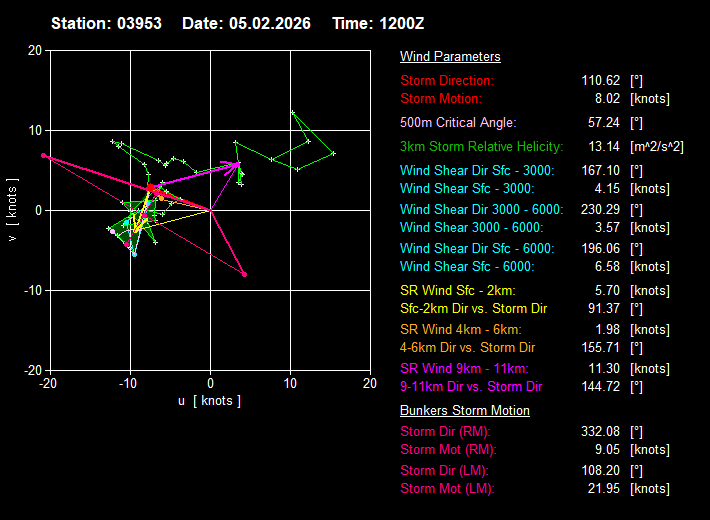
Task: Click the Bunkers Storm Motion heading
Action: (465, 411)
